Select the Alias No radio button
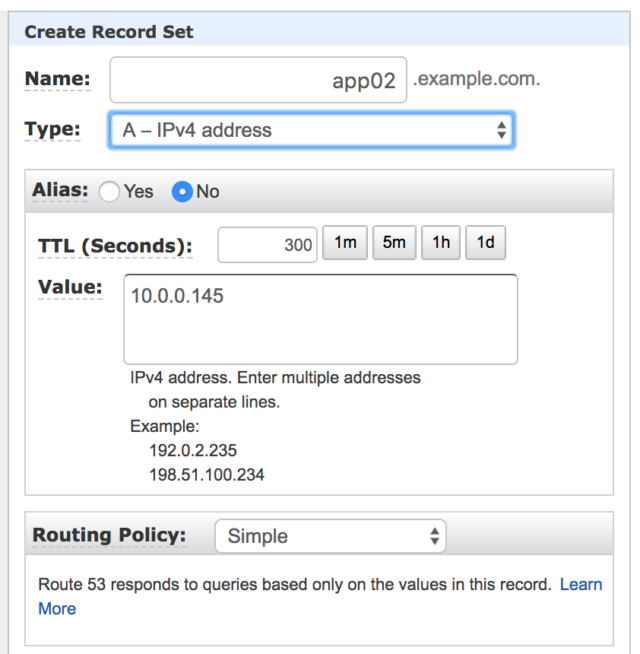 pos(182,192)
